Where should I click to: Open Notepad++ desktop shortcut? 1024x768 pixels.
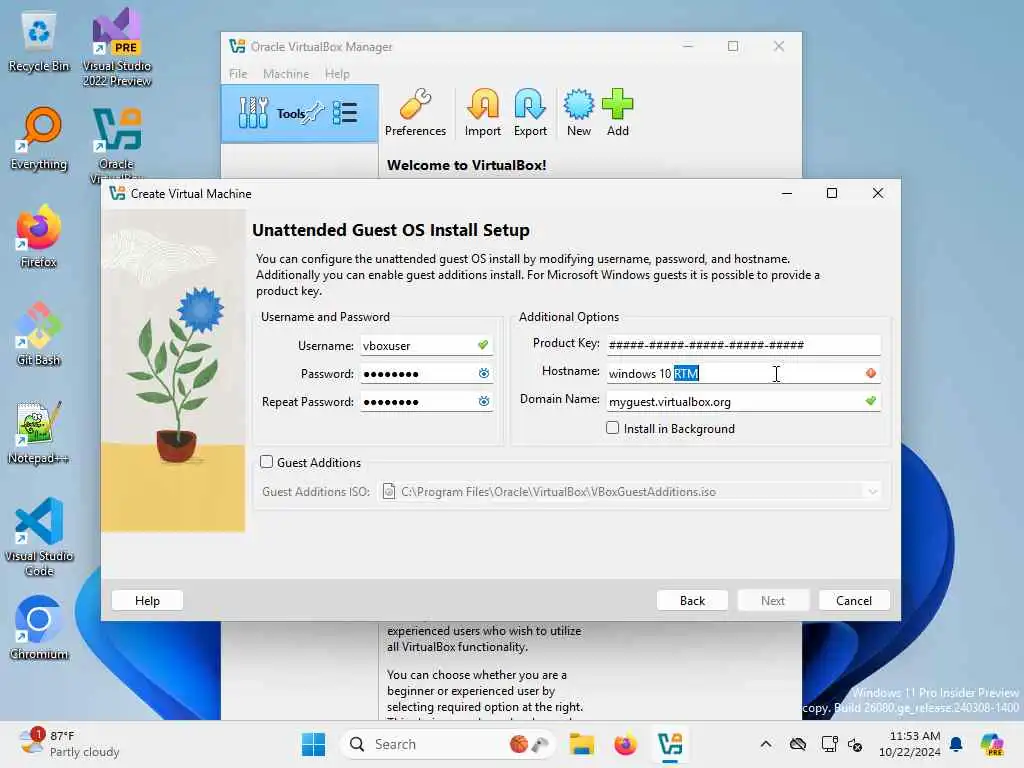tap(39, 433)
